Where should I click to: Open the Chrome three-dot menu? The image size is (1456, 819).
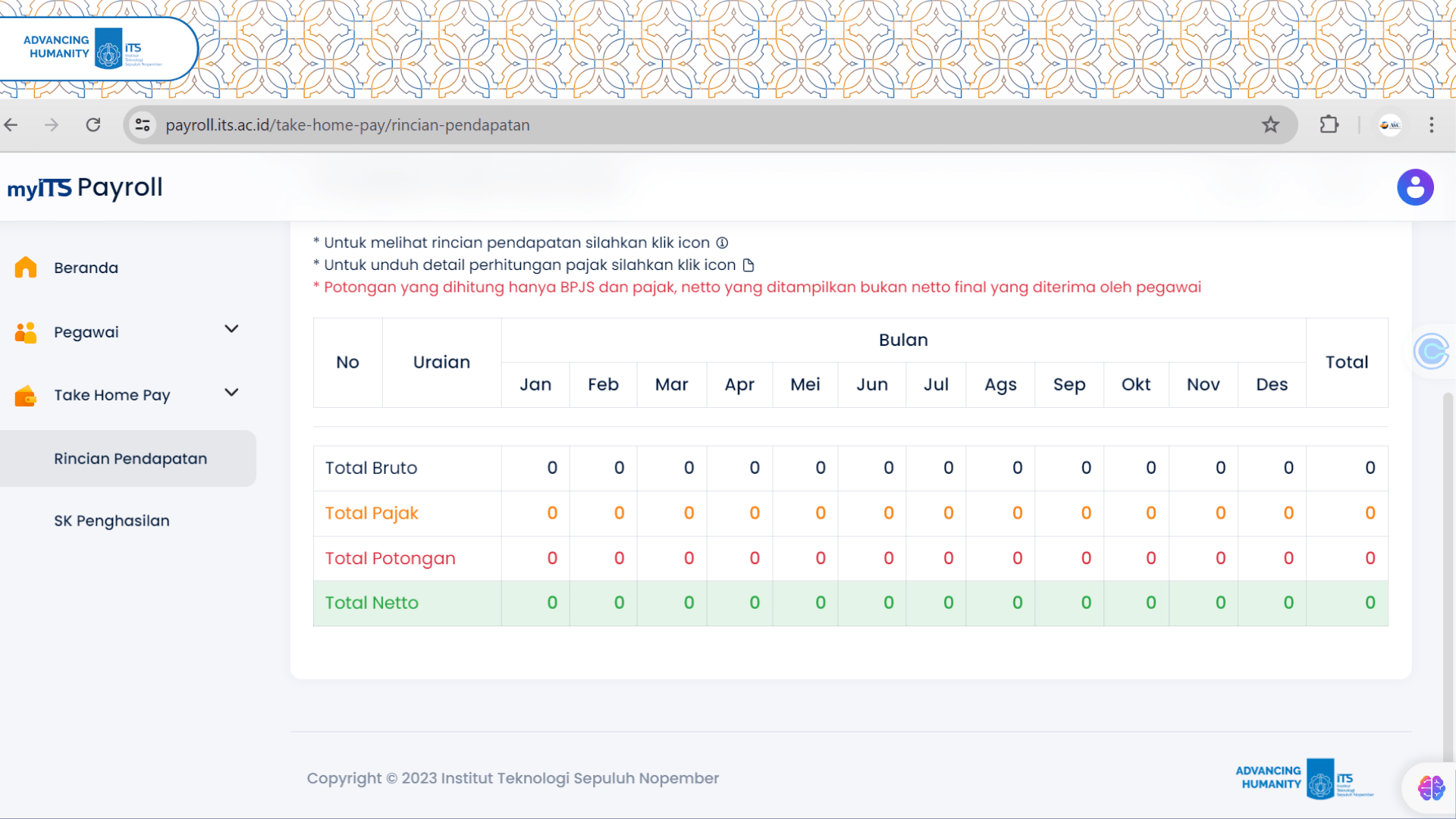(x=1432, y=125)
